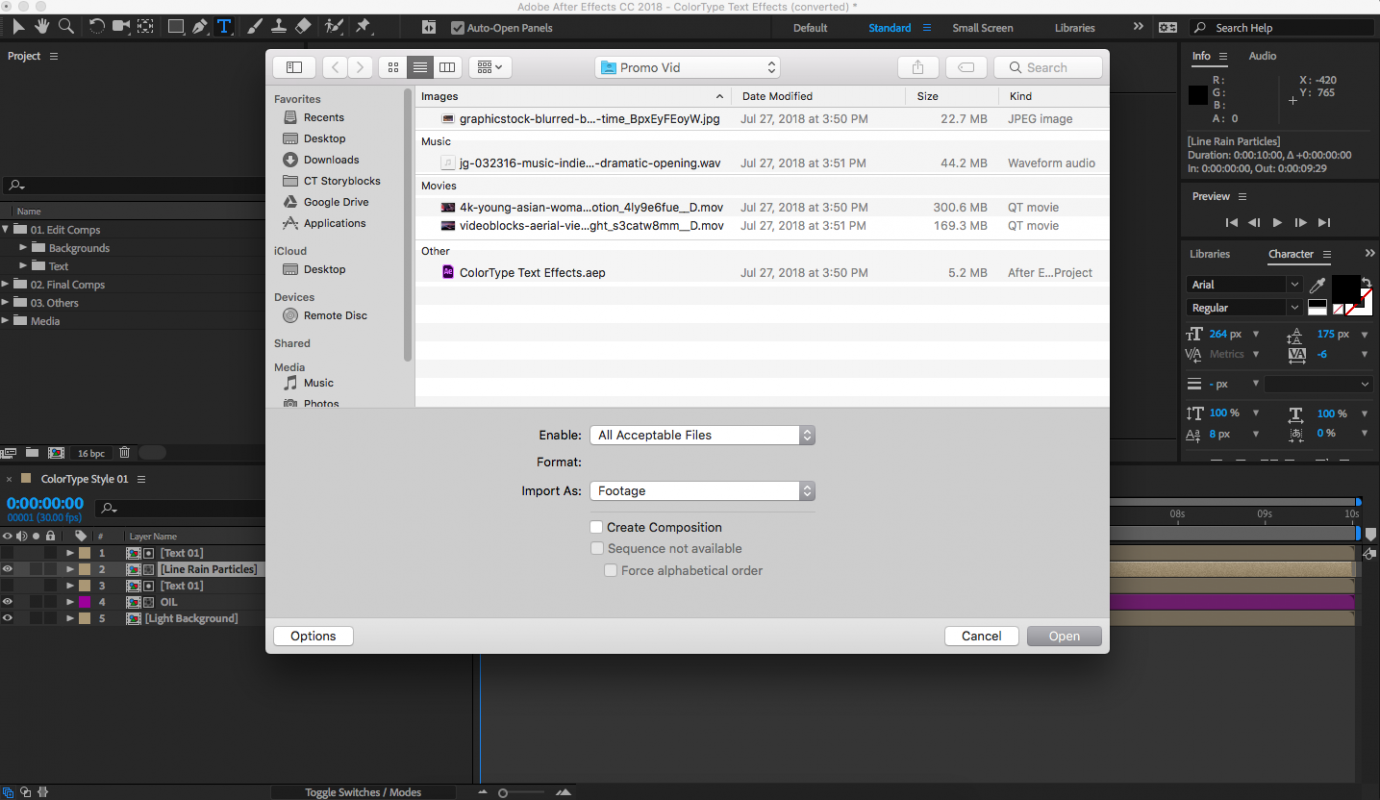Click the Sync Settings icon beside Search Help

(1167, 28)
